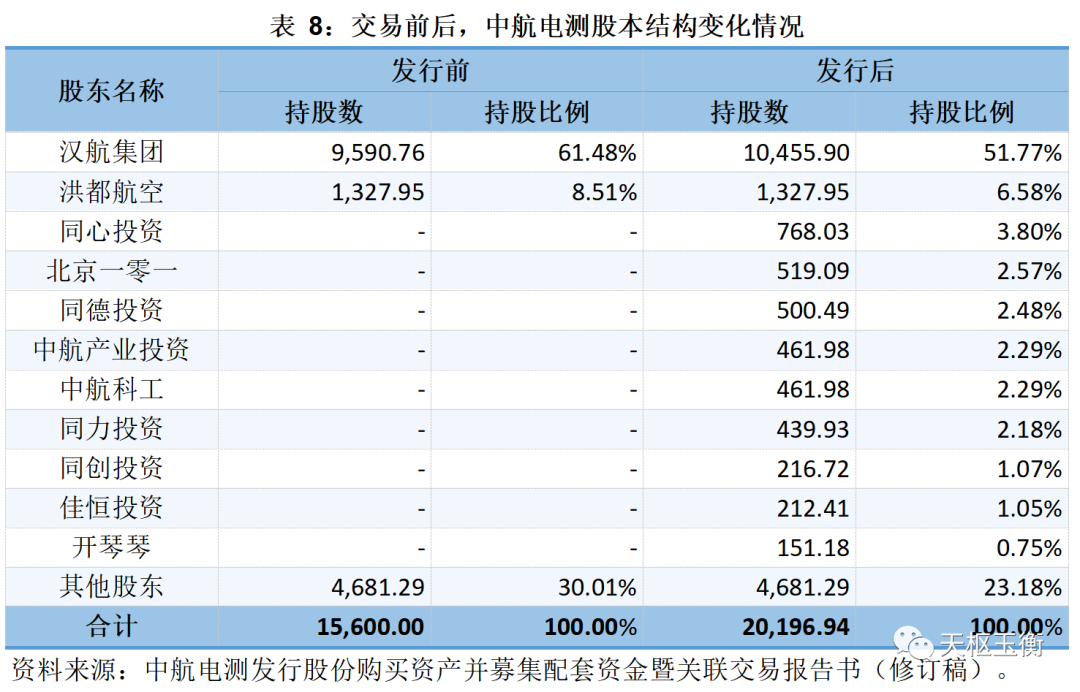Screen dimensions: 1080x692
Task: Select the 9,590.76 cell value
Action: coord(377,153)
